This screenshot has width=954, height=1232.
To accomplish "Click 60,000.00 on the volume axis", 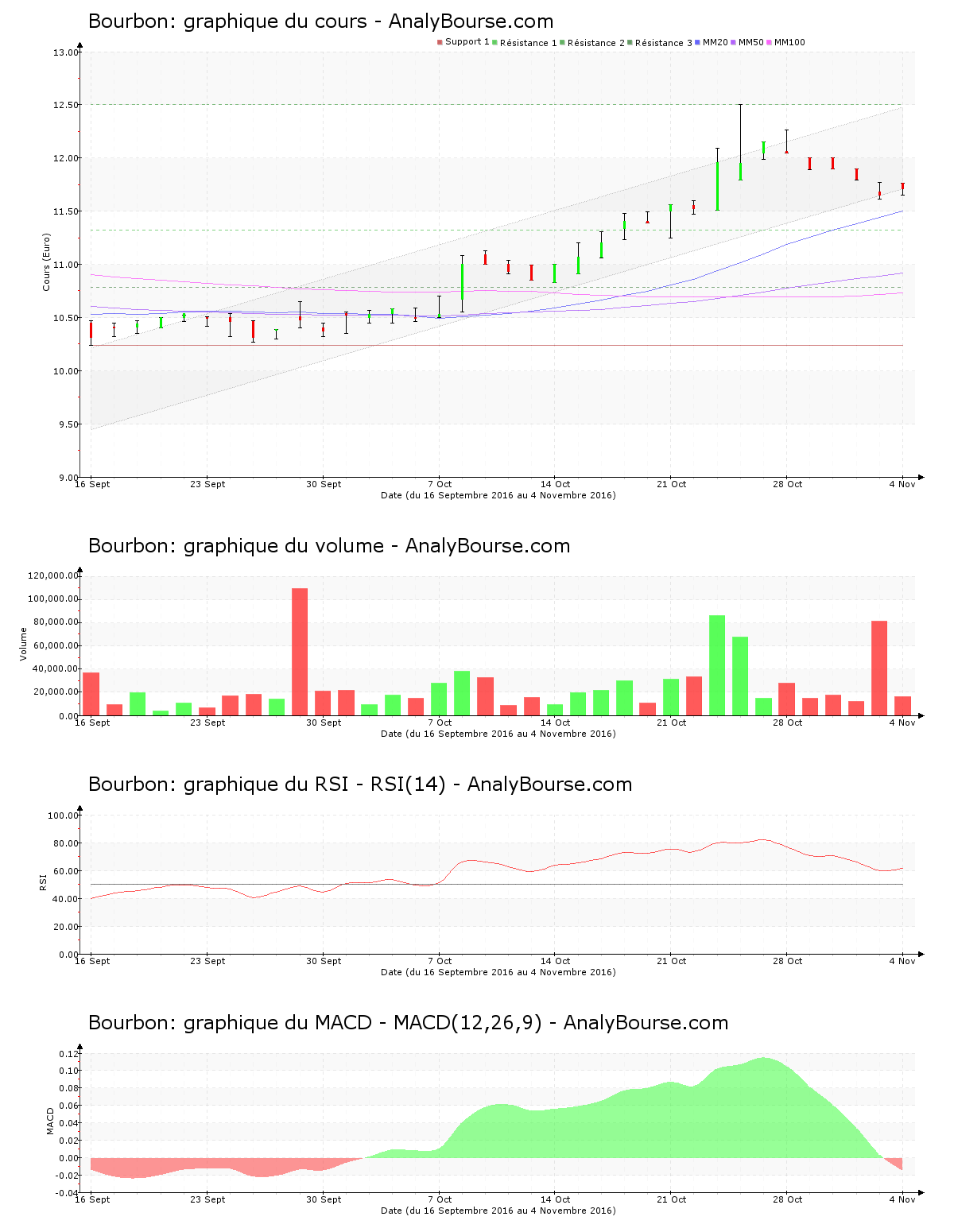I will pyautogui.click(x=56, y=645).
